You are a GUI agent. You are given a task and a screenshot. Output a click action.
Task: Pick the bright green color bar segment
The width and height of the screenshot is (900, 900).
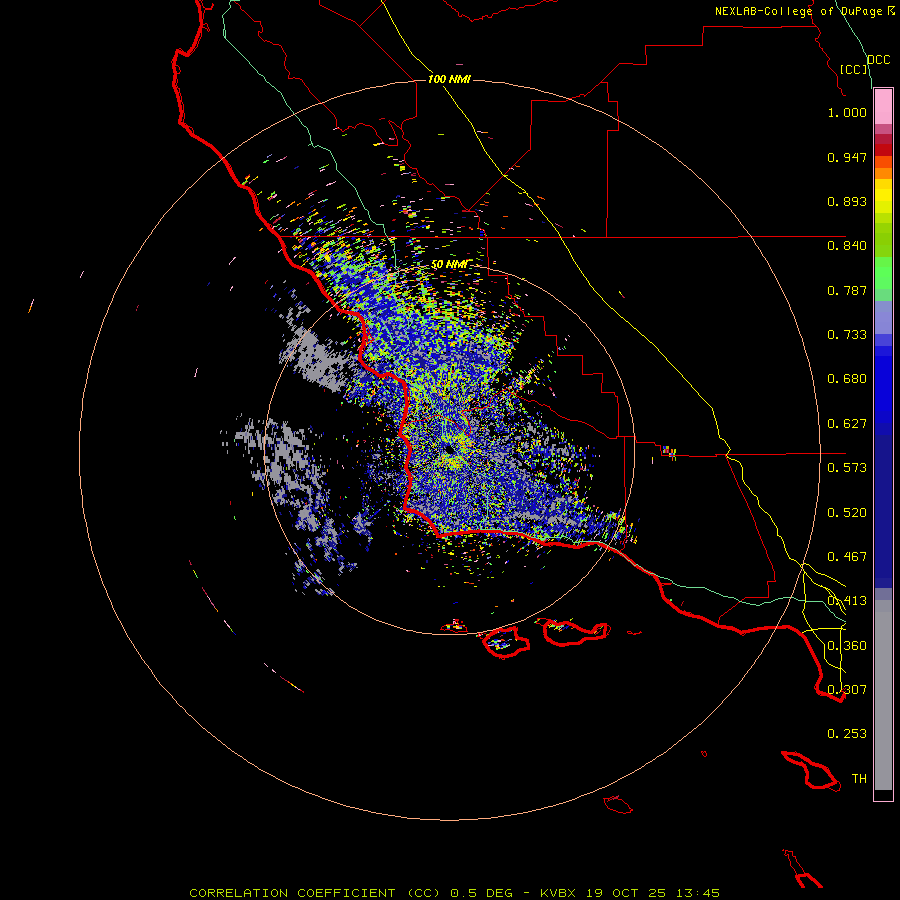click(x=883, y=273)
